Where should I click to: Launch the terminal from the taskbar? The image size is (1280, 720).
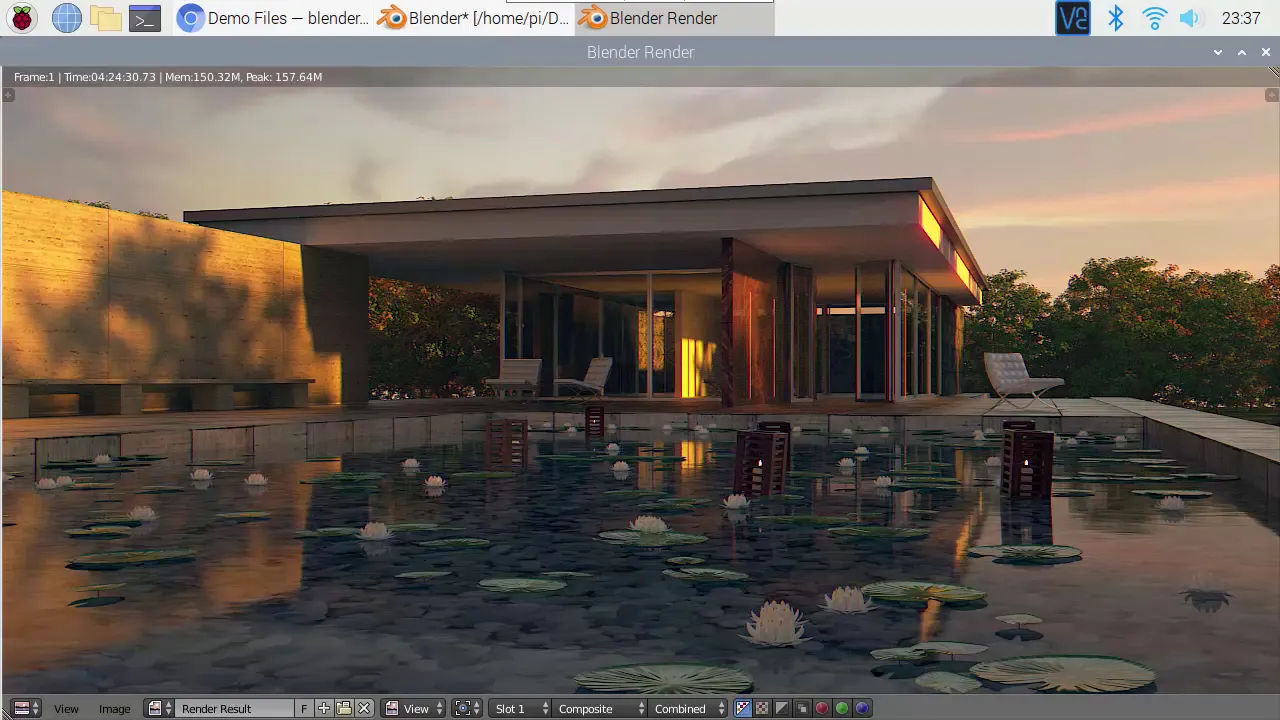pyautogui.click(x=145, y=18)
